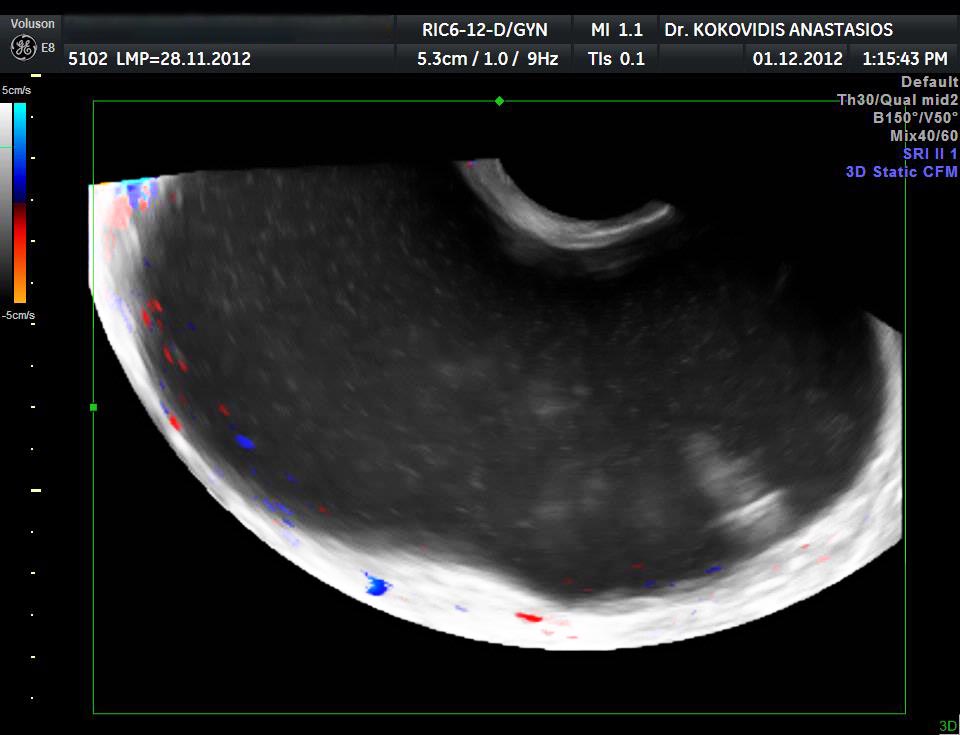Click the MI 1.1 value

(x=616, y=29)
